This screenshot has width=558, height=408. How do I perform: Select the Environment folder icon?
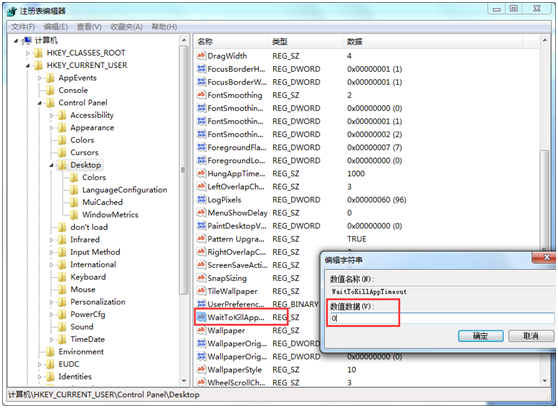pos(51,352)
